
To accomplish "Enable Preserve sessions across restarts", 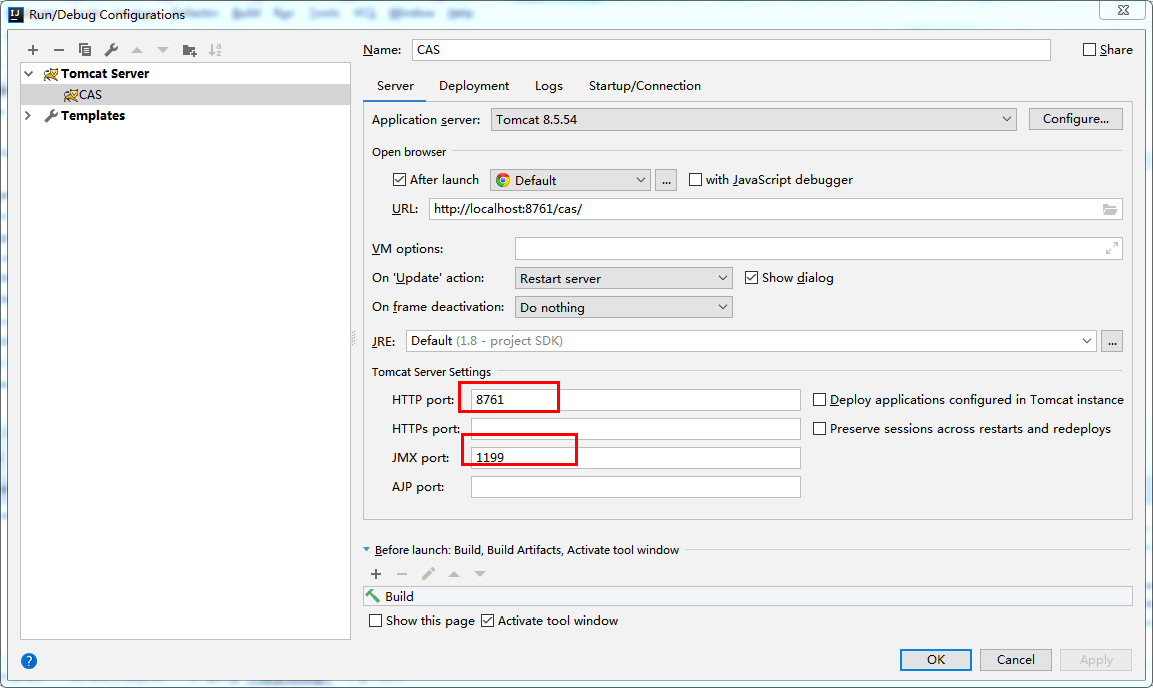I will (x=819, y=428).
